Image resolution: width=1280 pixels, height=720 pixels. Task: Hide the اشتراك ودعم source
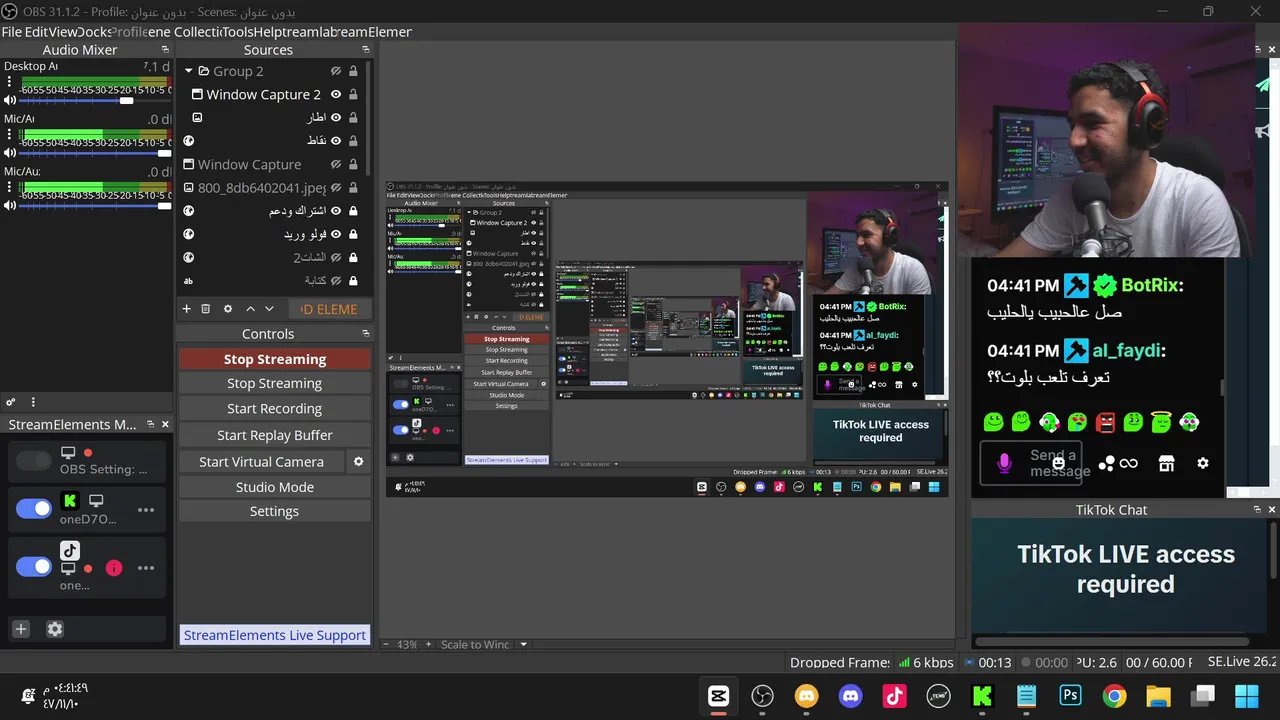point(336,211)
